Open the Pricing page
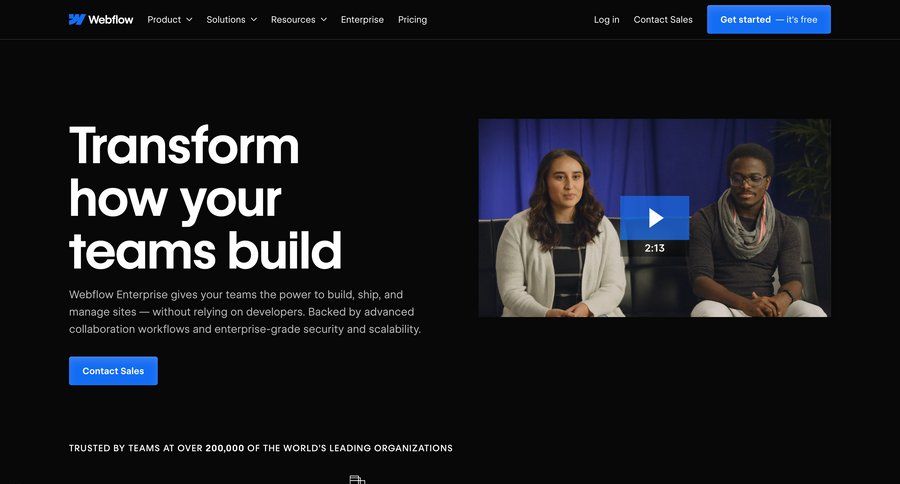This screenshot has height=484, width=900. coord(412,20)
